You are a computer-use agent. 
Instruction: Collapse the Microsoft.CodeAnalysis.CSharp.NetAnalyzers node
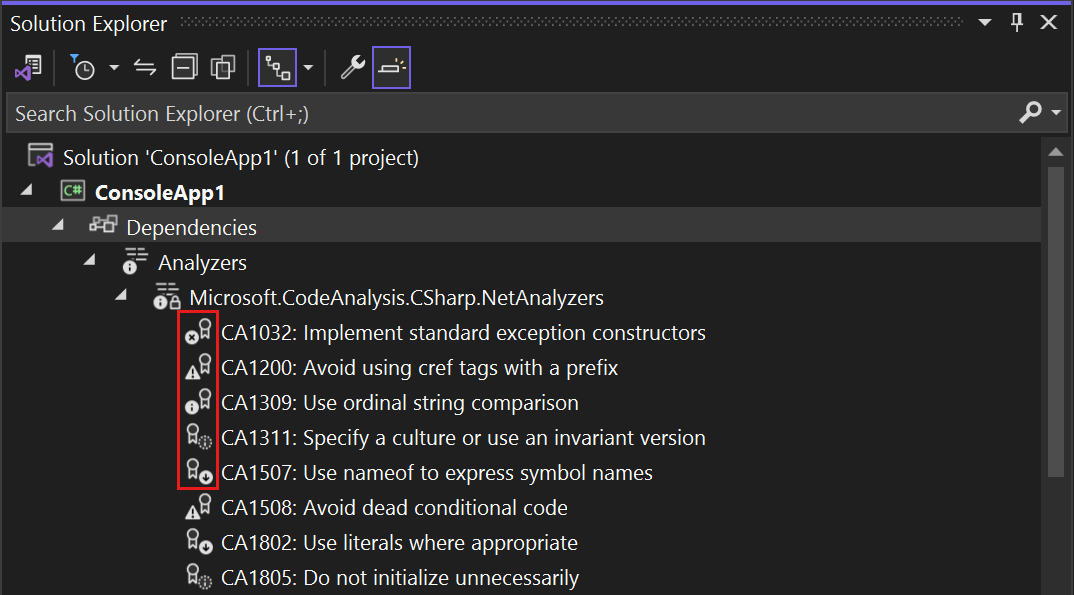click(121, 297)
